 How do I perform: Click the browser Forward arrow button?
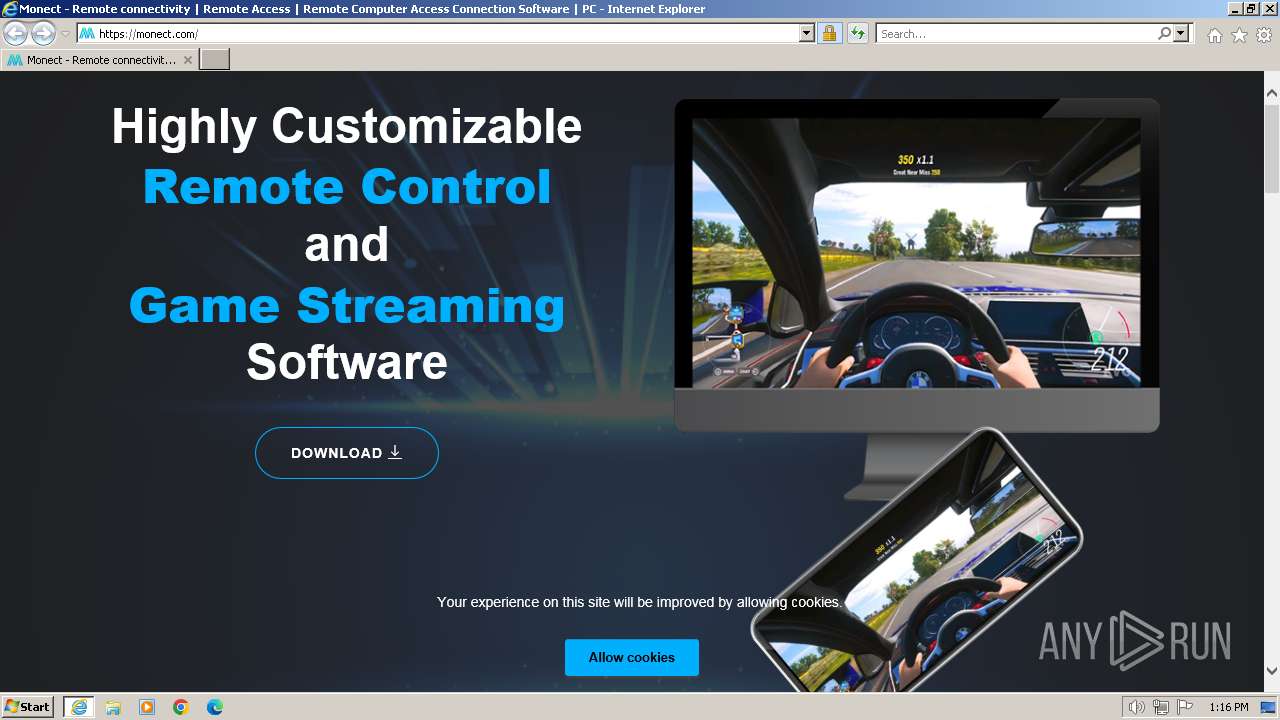(x=43, y=34)
